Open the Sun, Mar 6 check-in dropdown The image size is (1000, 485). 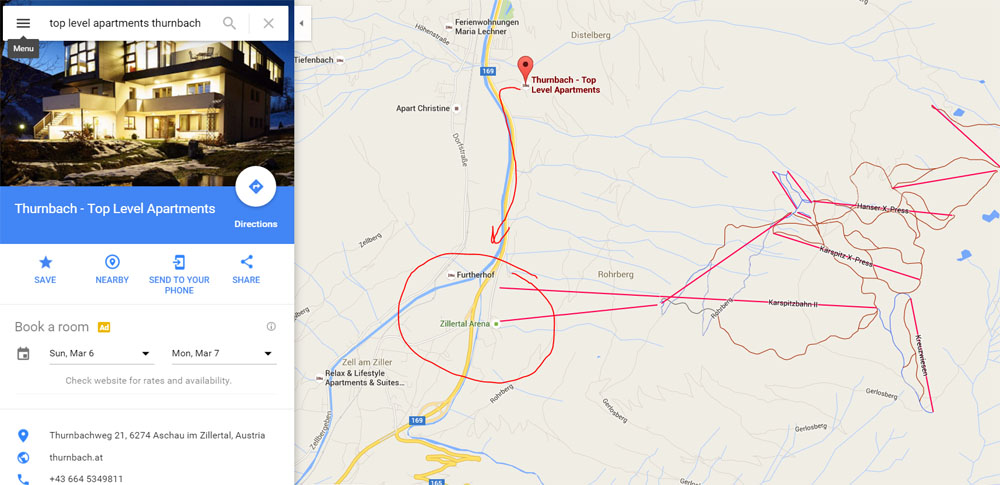pos(100,354)
